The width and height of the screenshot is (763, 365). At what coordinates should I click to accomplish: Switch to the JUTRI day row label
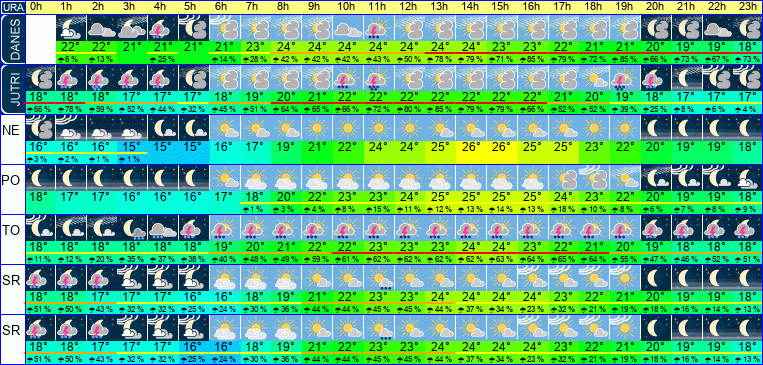point(12,90)
